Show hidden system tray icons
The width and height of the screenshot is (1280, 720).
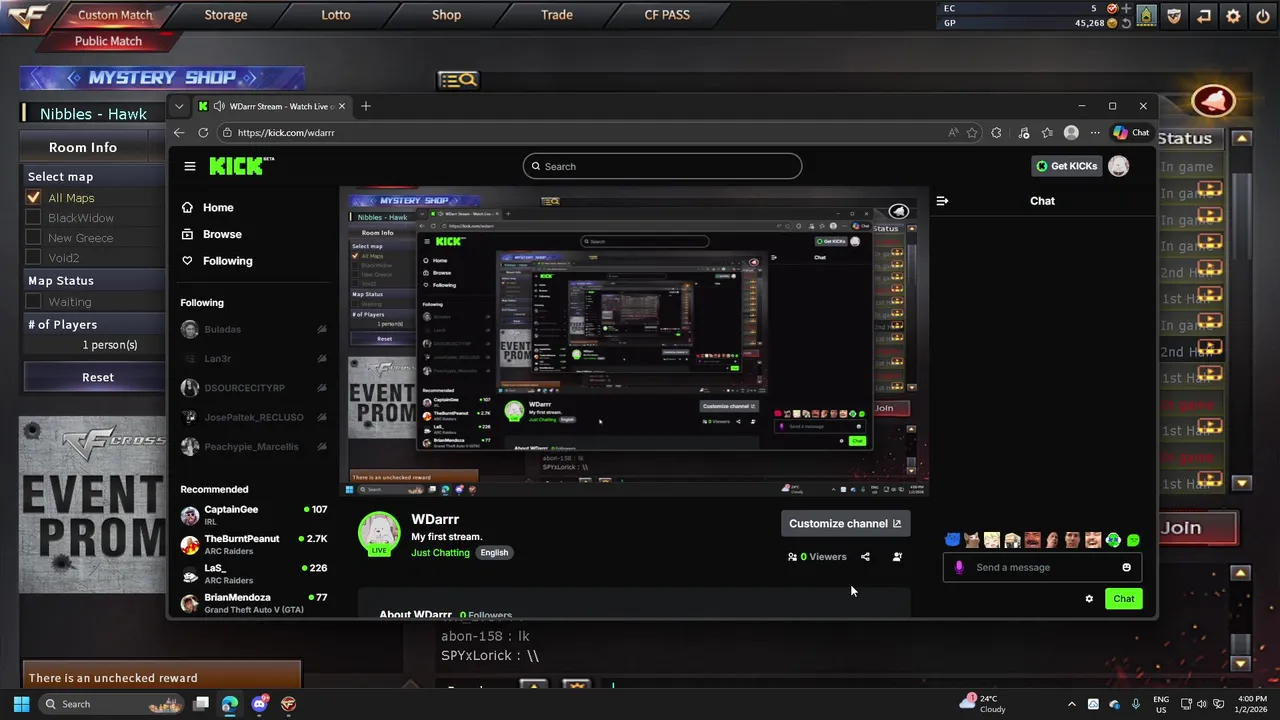[x=1072, y=704]
